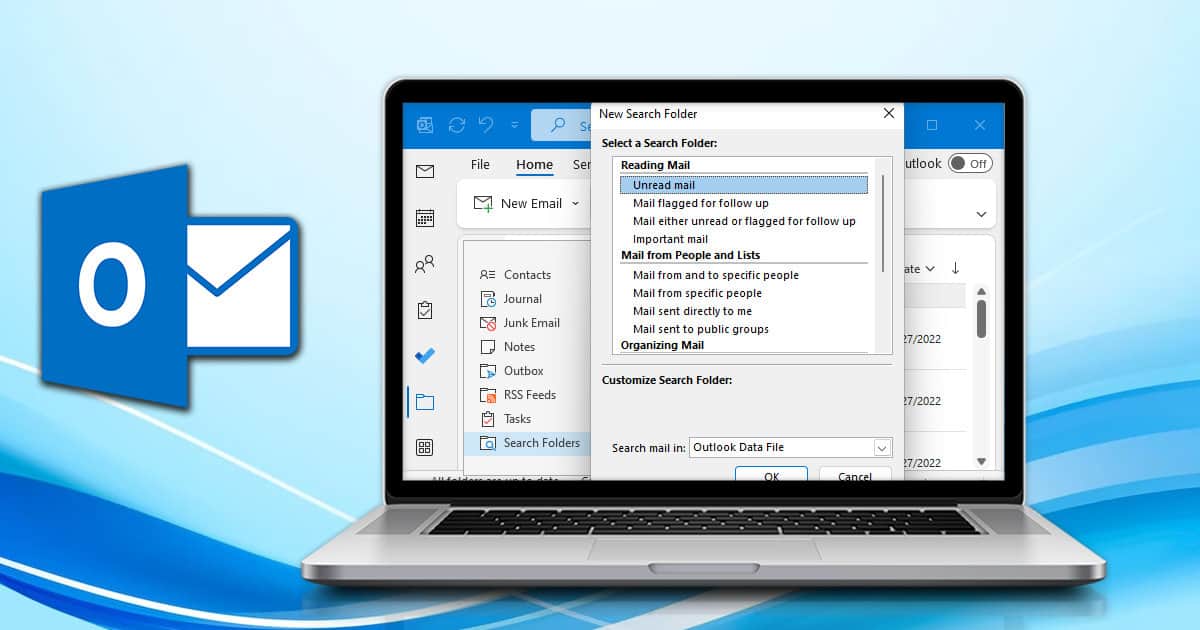This screenshot has width=1200, height=630.
Task: Click the Contacts folder icon
Action: coord(488,275)
